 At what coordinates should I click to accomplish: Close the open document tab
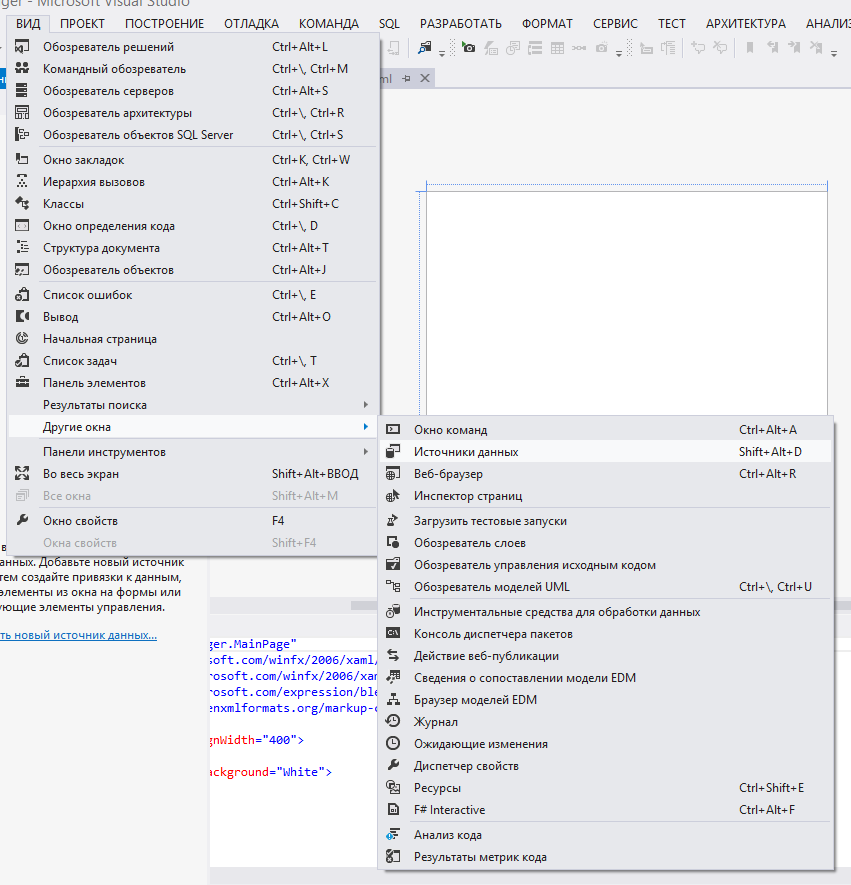point(425,78)
